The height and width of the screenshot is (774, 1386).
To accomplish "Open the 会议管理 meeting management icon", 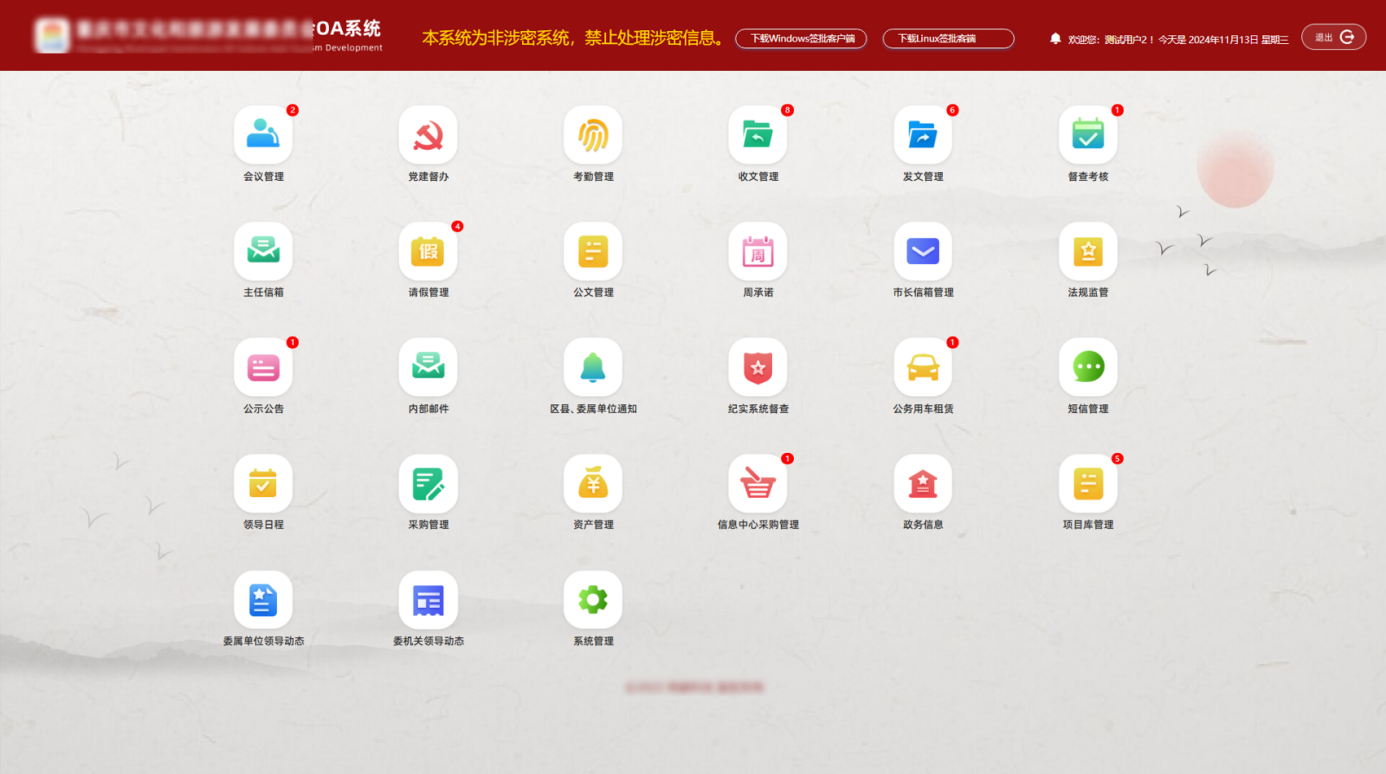I will (x=263, y=135).
